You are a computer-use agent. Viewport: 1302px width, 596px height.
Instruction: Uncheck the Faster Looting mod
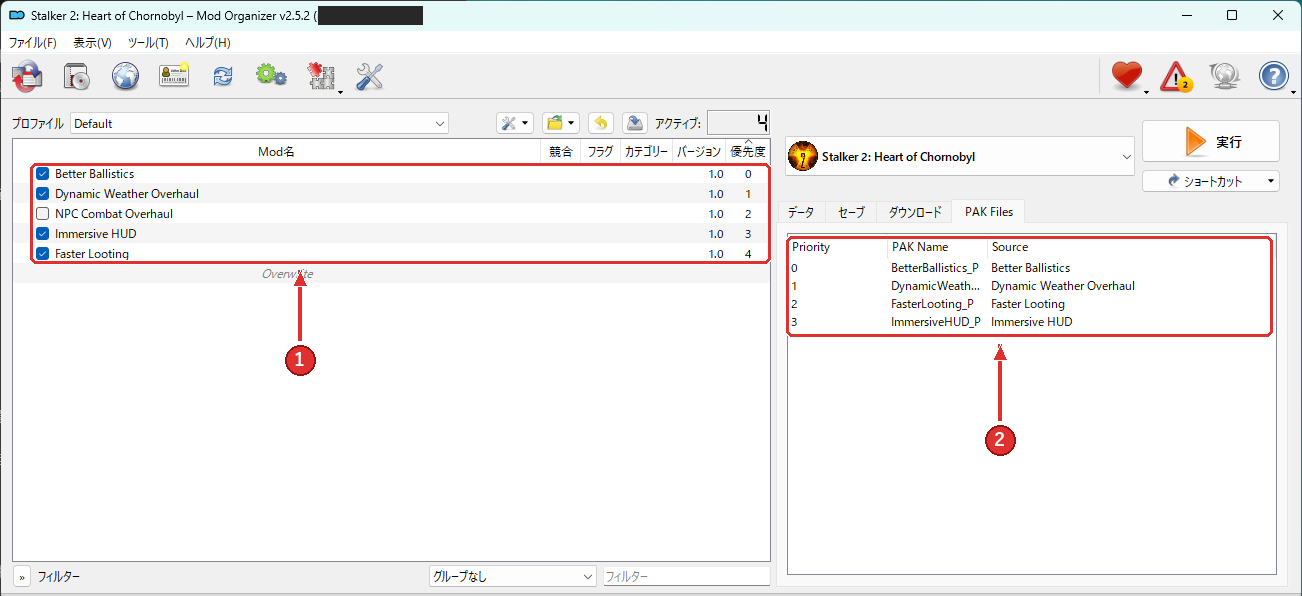point(43,254)
